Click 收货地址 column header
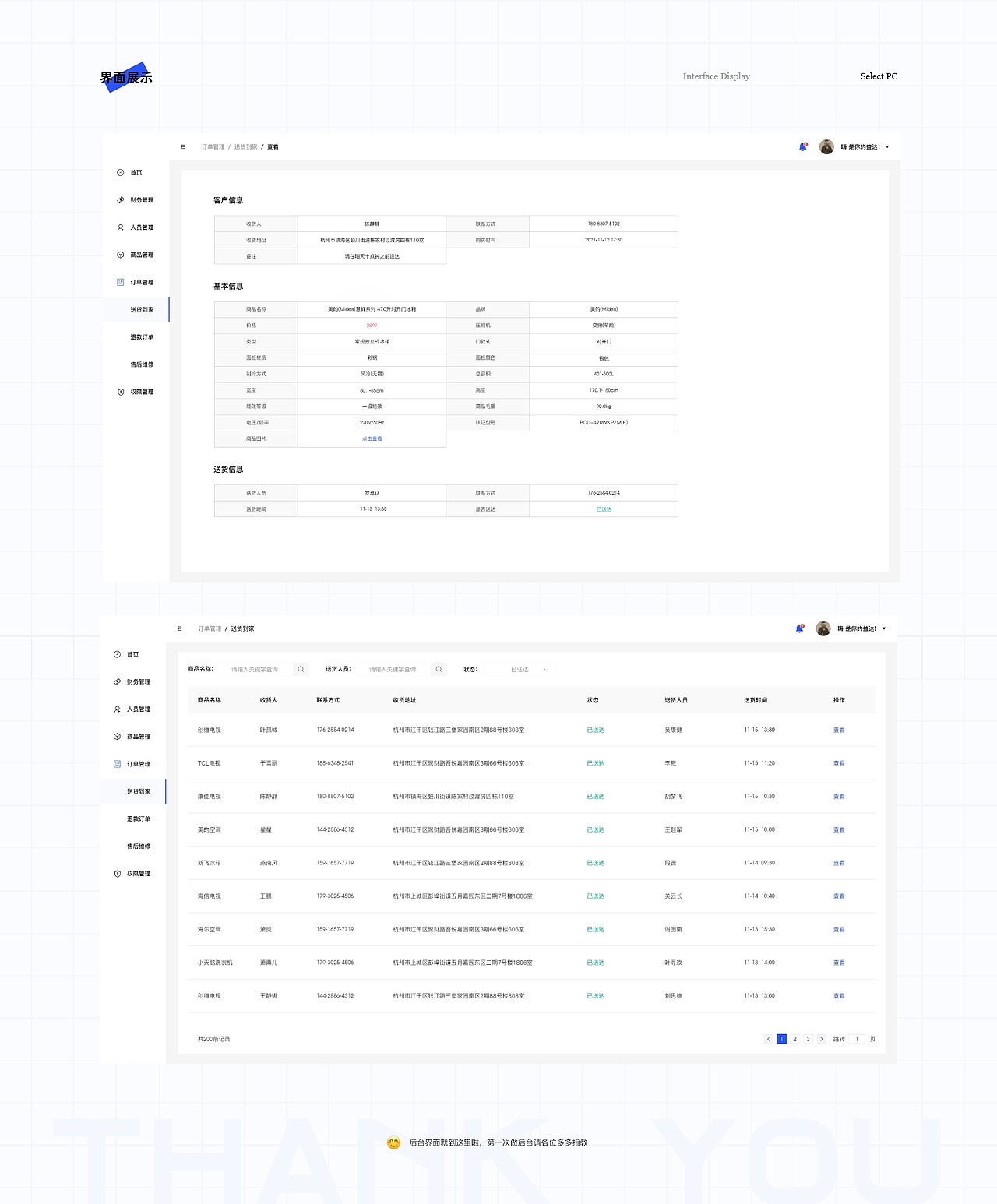 404,700
